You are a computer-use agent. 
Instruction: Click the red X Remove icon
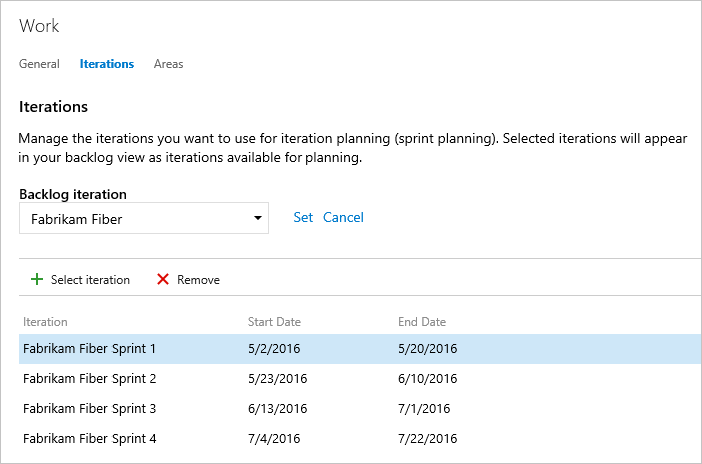(x=163, y=279)
